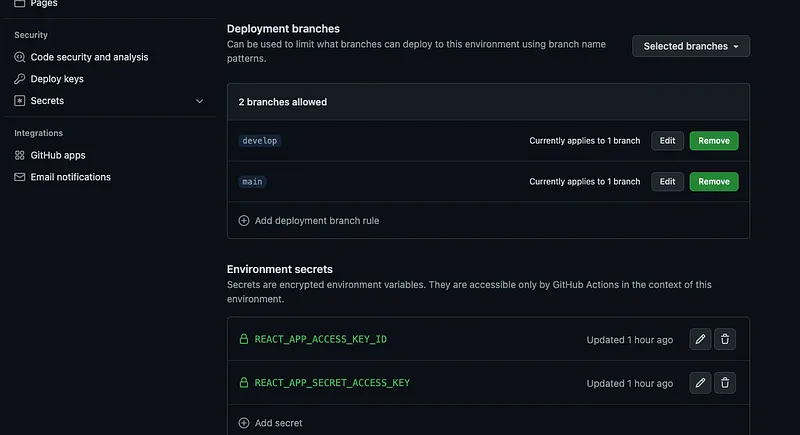This screenshot has height=435, width=800.
Task: Click the GitHub apps grid icon
Action: (19, 155)
